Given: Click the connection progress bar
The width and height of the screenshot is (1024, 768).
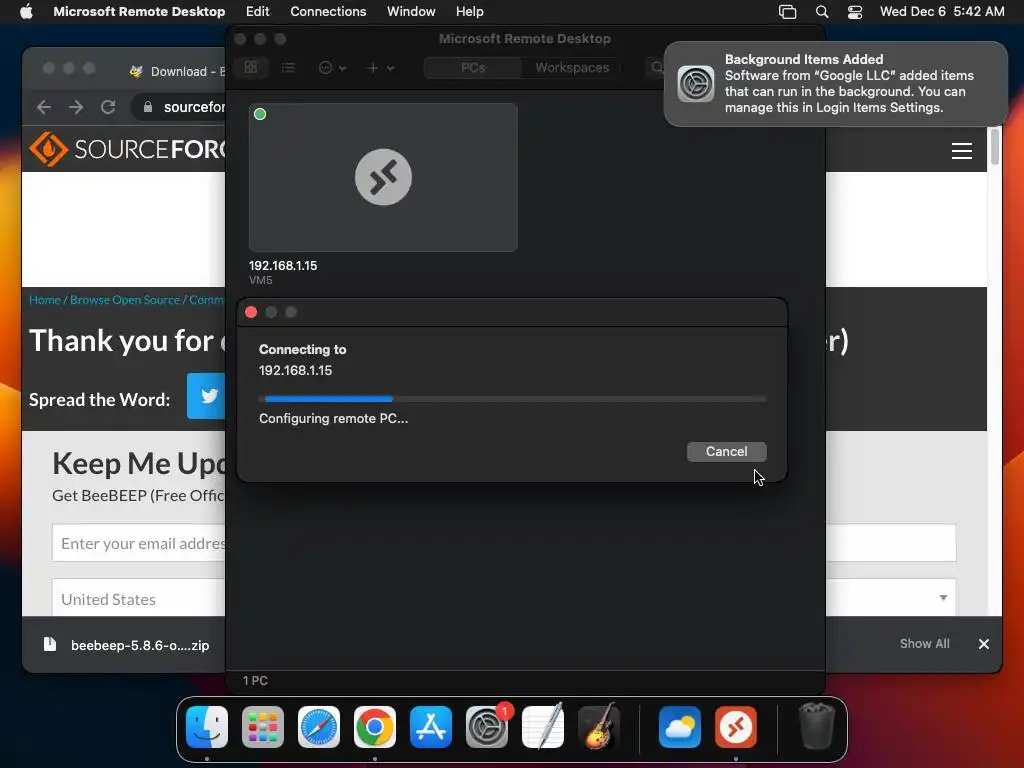Looking at the screenshot, I should [x=513, y=398].
